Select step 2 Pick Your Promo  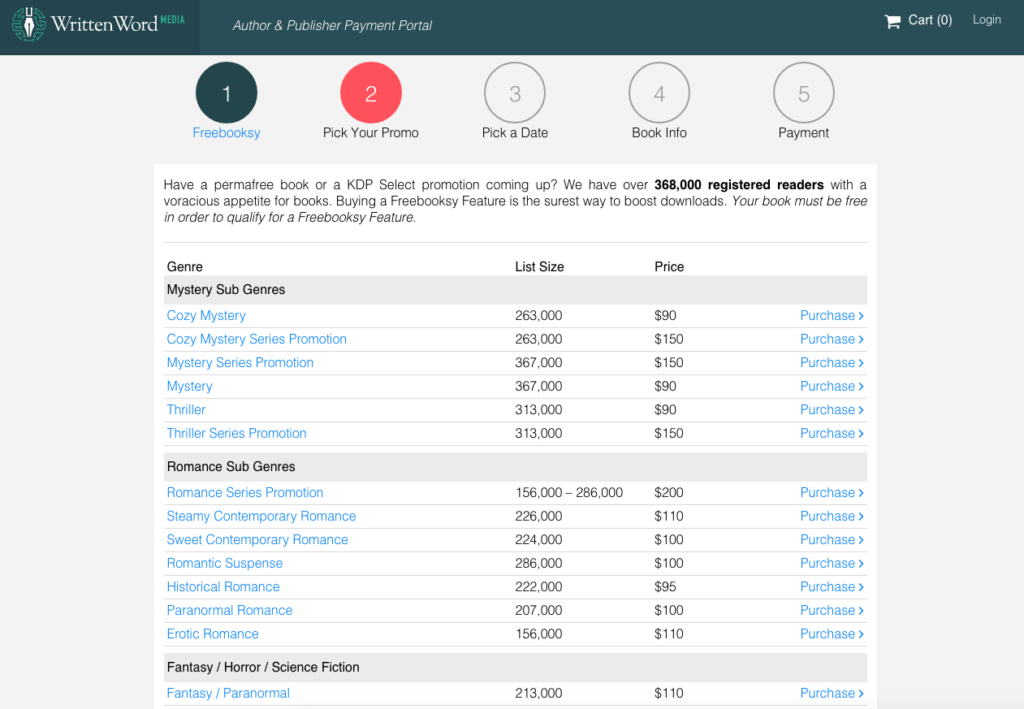pyautogui.click(x=371, y=93)
